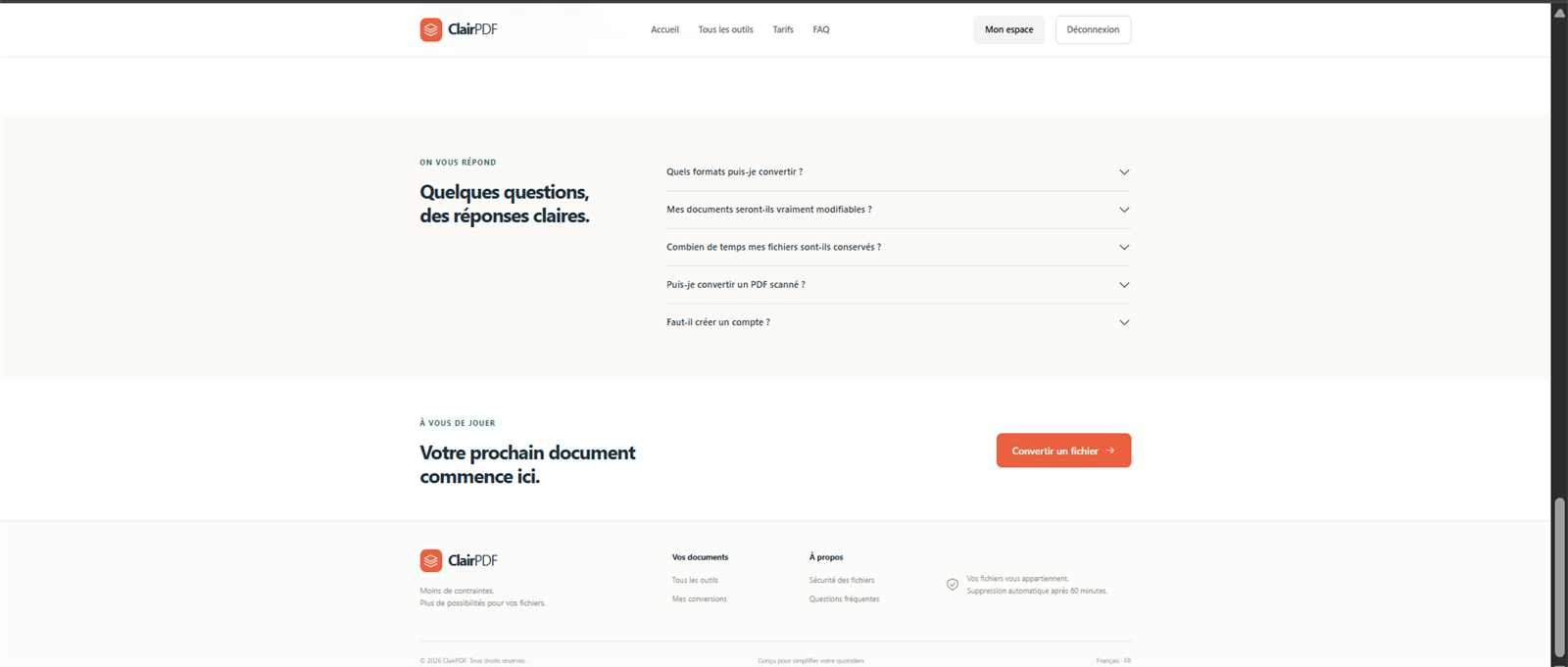The height and width of the screenshot is (667, 1568).
Task: Click the 'Votre prochain document commence ici.' heading
Action: point(527,464)
